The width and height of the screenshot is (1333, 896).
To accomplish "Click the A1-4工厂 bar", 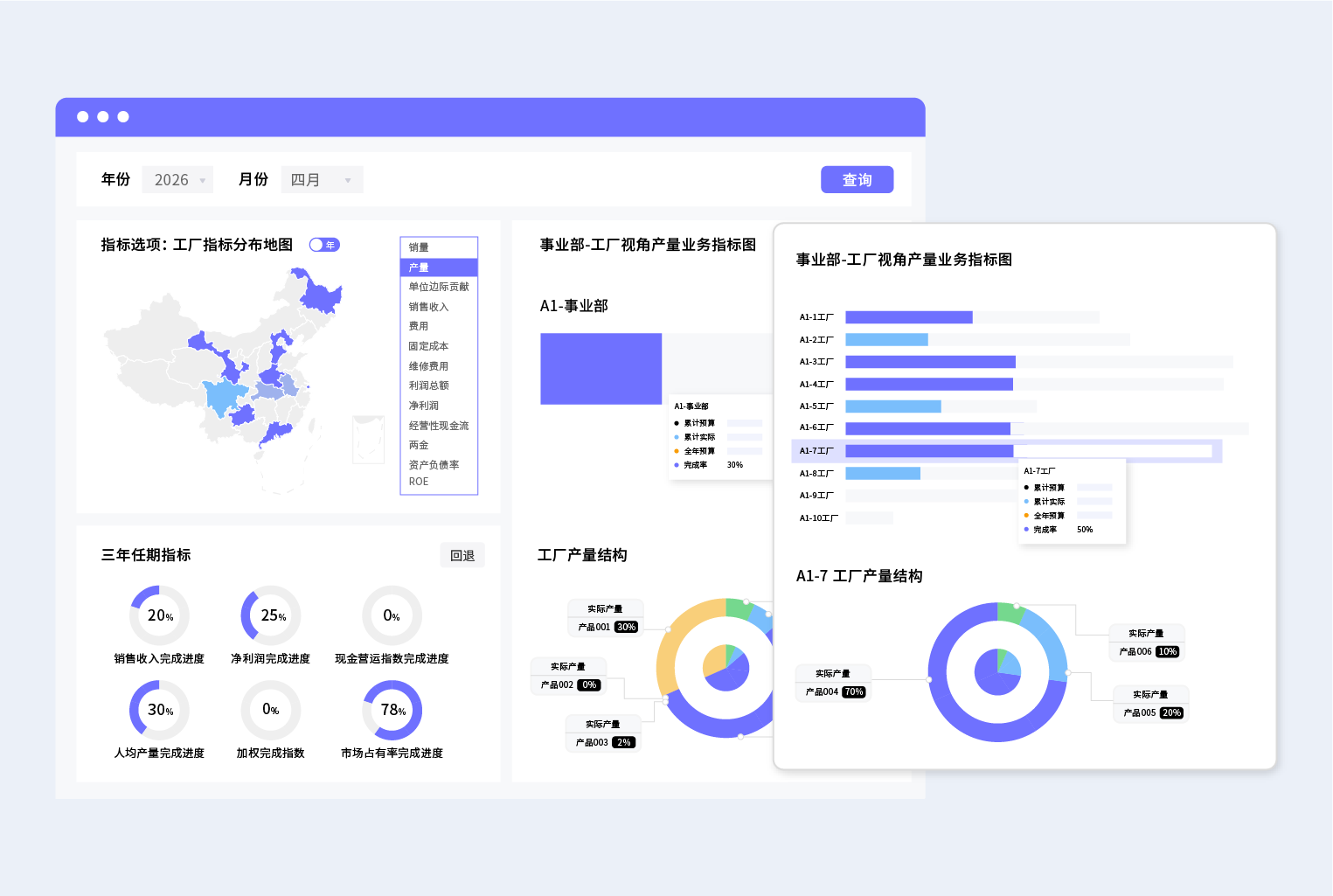I will (929, 384).
